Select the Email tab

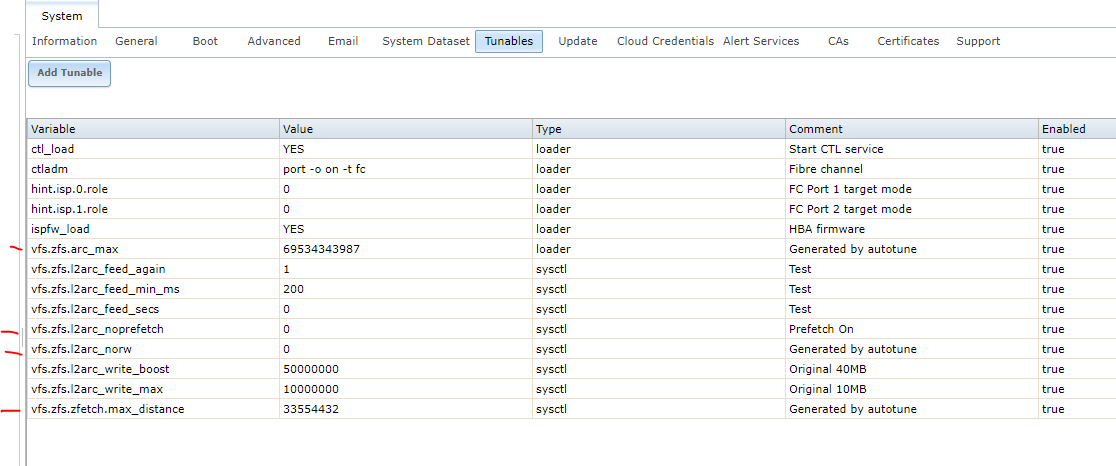pyautogui.click(x=343, y=41)
